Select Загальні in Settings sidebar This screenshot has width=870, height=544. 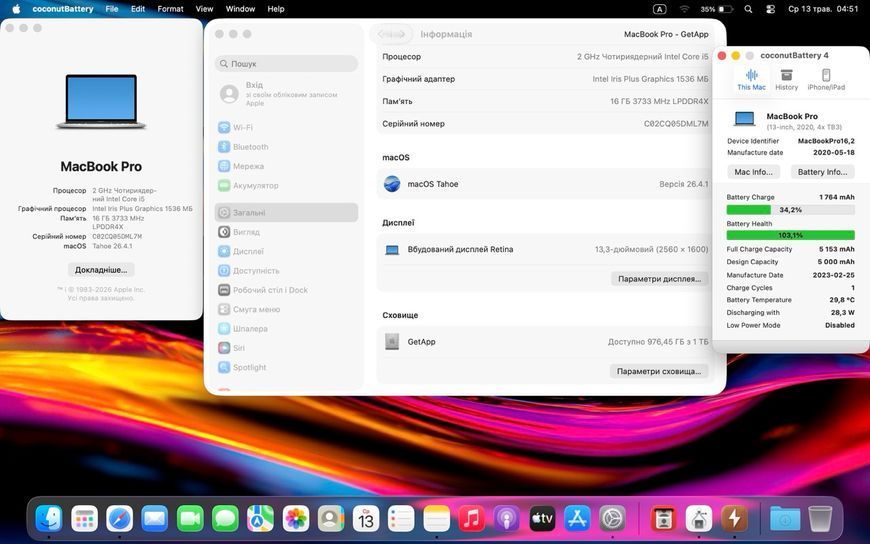(286, 213)
